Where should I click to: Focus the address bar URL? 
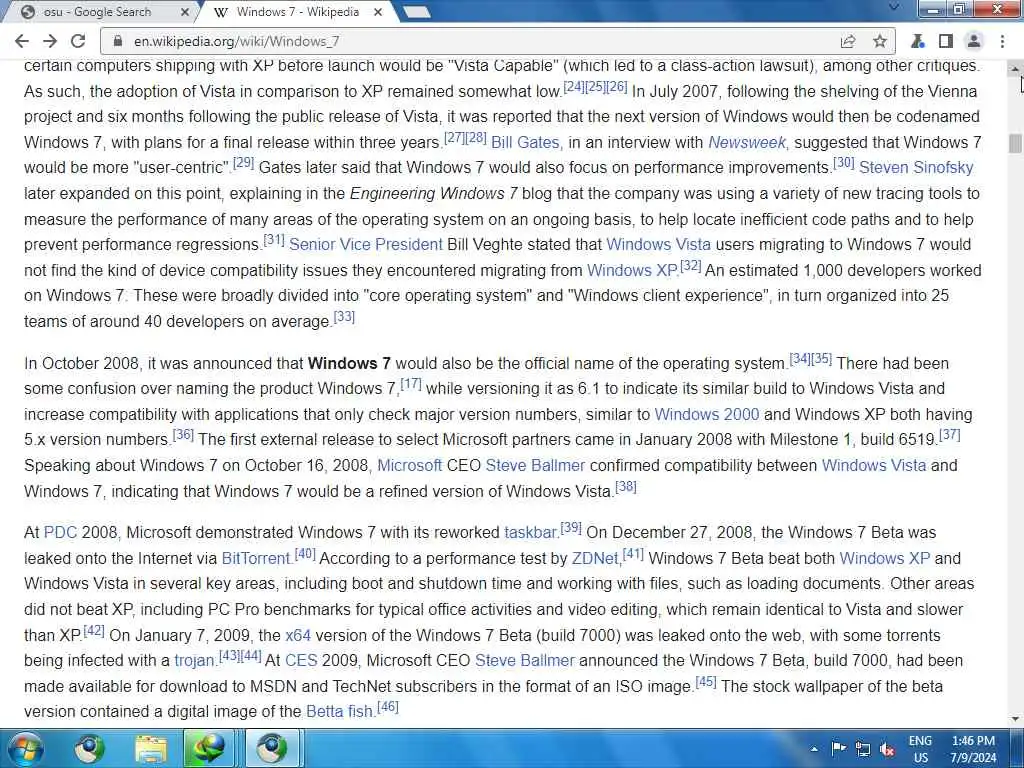point(236,41)
